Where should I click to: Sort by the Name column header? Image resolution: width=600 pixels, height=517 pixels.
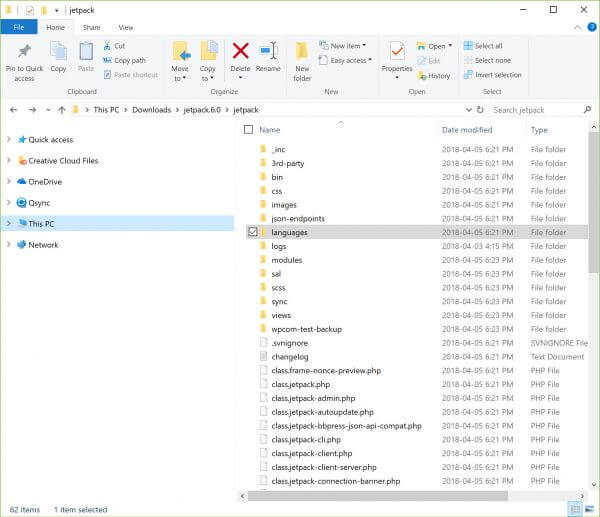pyautogui.click(x=270, y=130)
